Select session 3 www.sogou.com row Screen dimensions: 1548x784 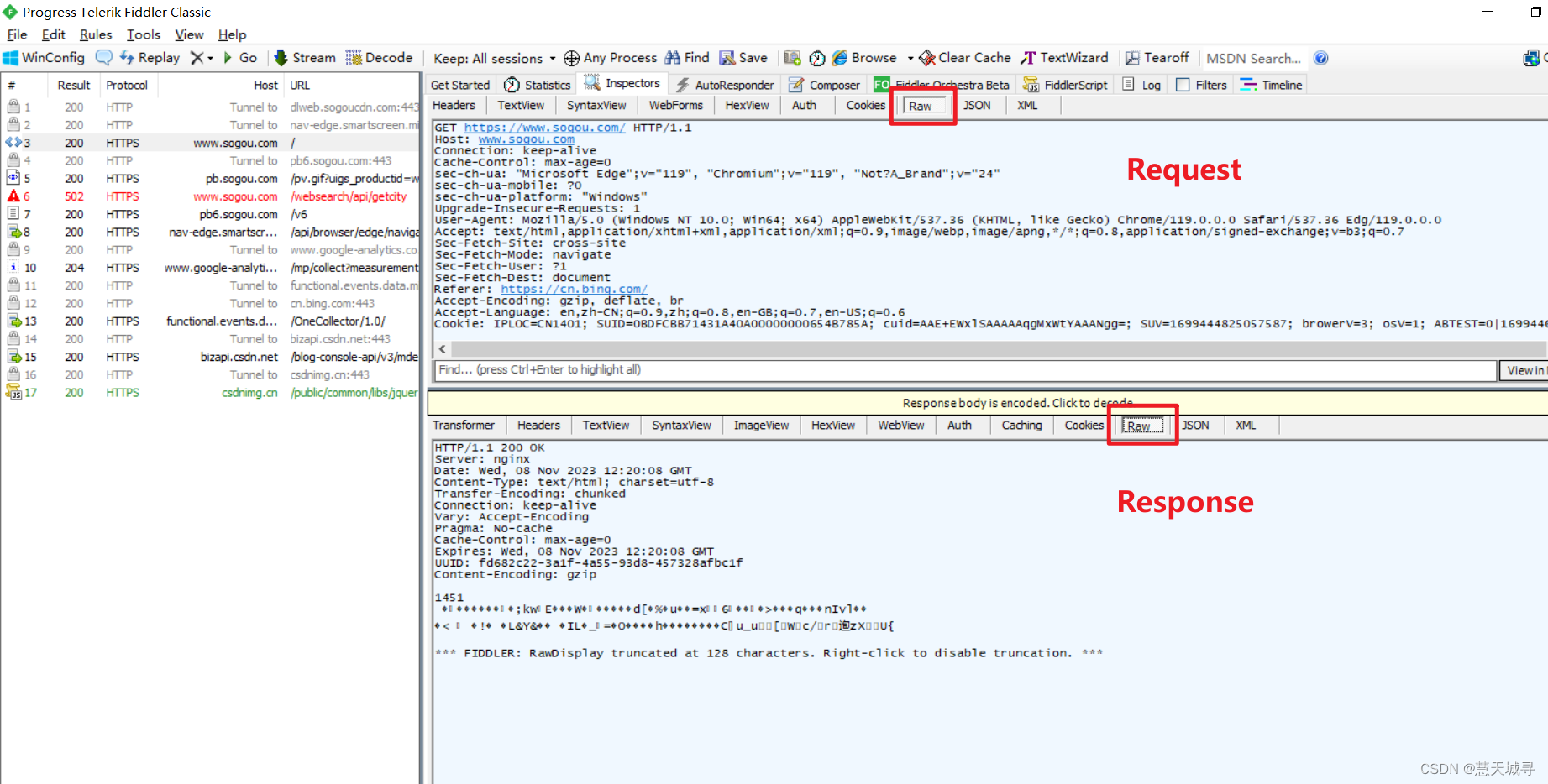pyautogui.click(x=210, y=143)
